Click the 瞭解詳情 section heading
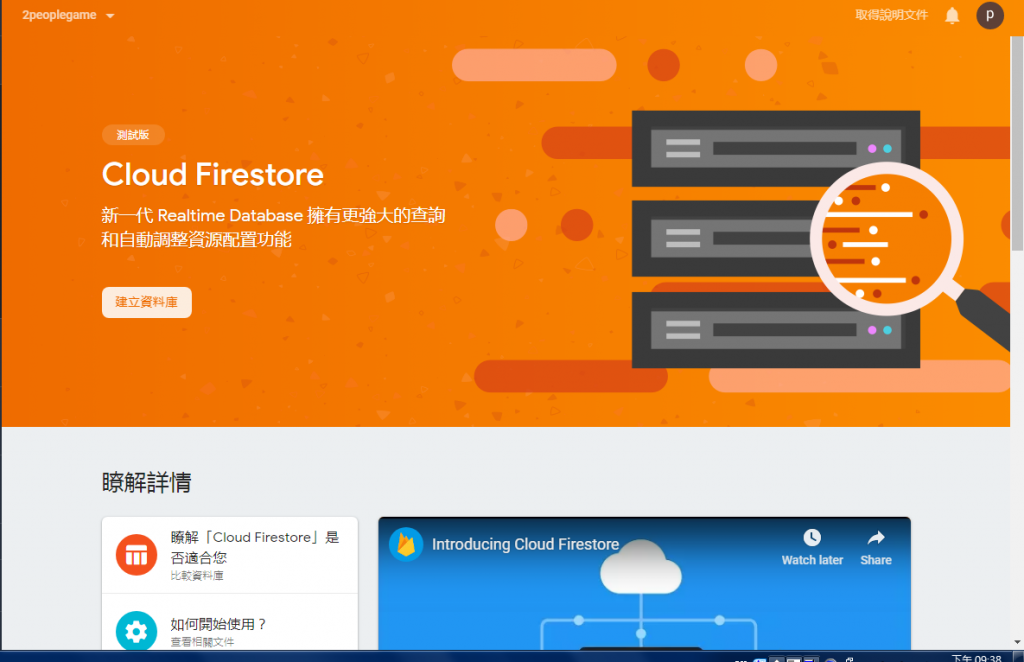1024x662 pixels. [x=147, y=482]
